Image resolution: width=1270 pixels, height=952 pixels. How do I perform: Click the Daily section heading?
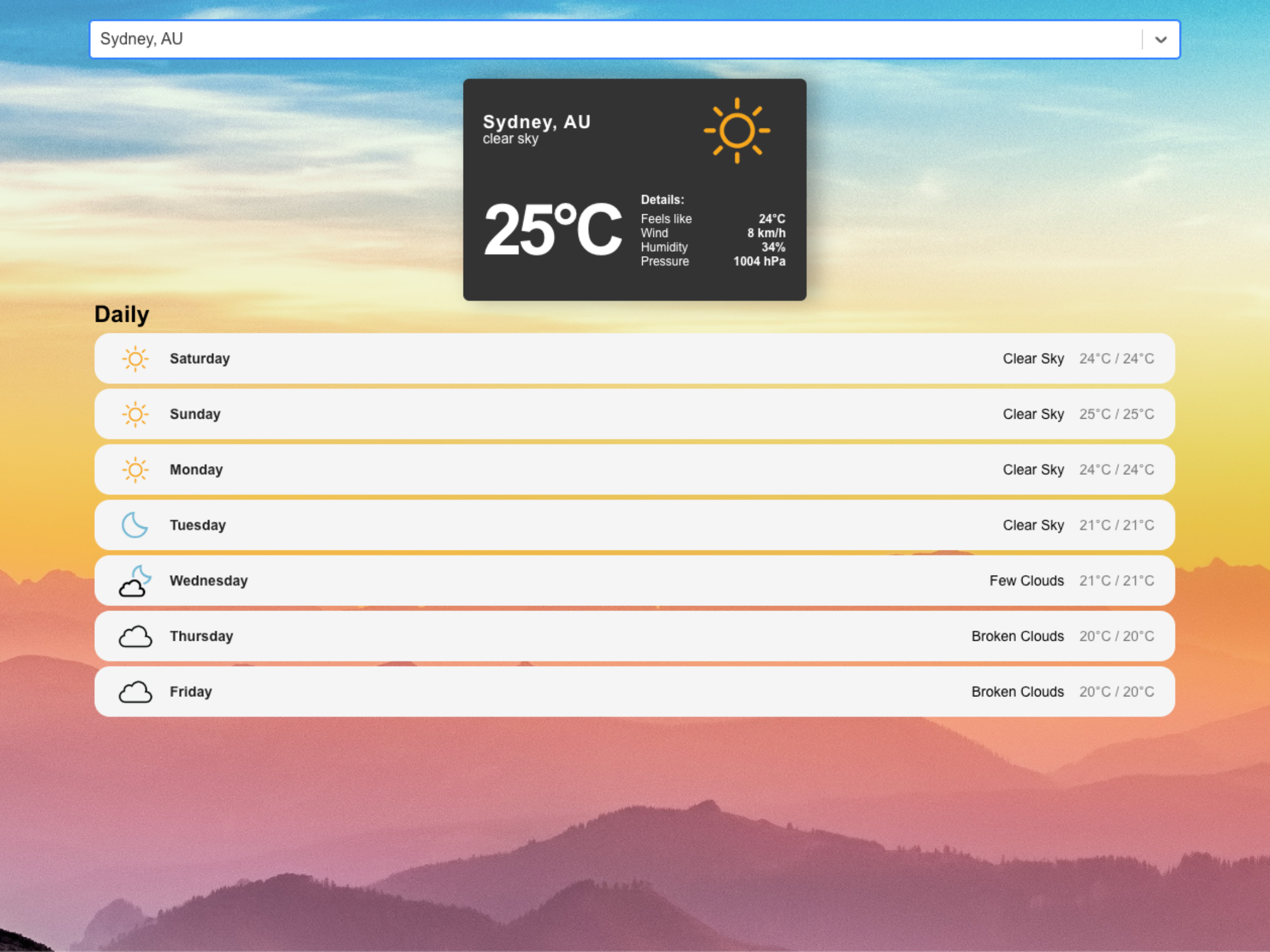click(x=122, y=315)
